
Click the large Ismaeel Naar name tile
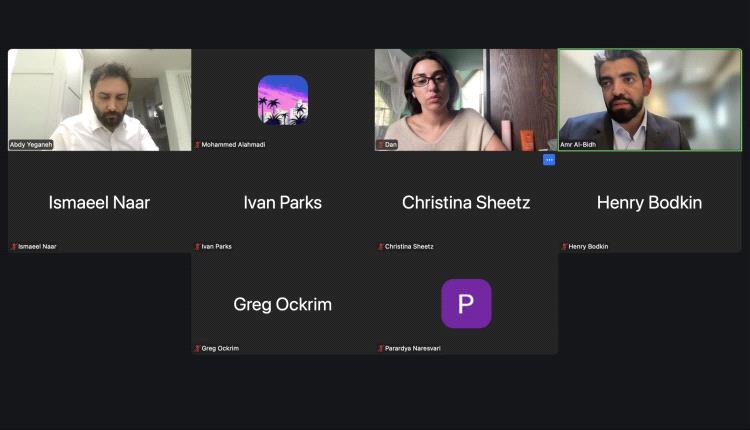click(99, 202)
